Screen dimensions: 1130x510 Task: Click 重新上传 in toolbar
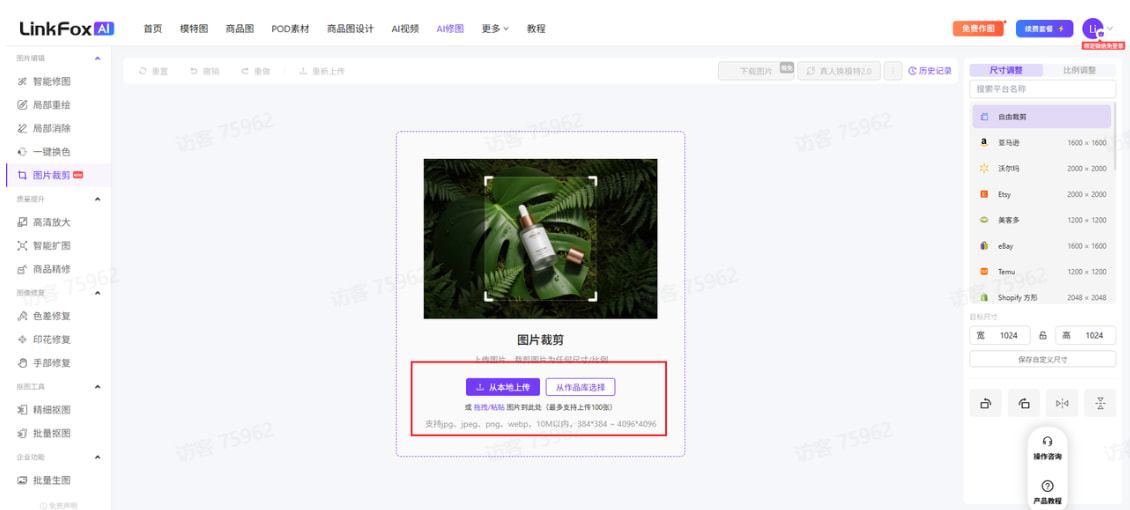322,71
